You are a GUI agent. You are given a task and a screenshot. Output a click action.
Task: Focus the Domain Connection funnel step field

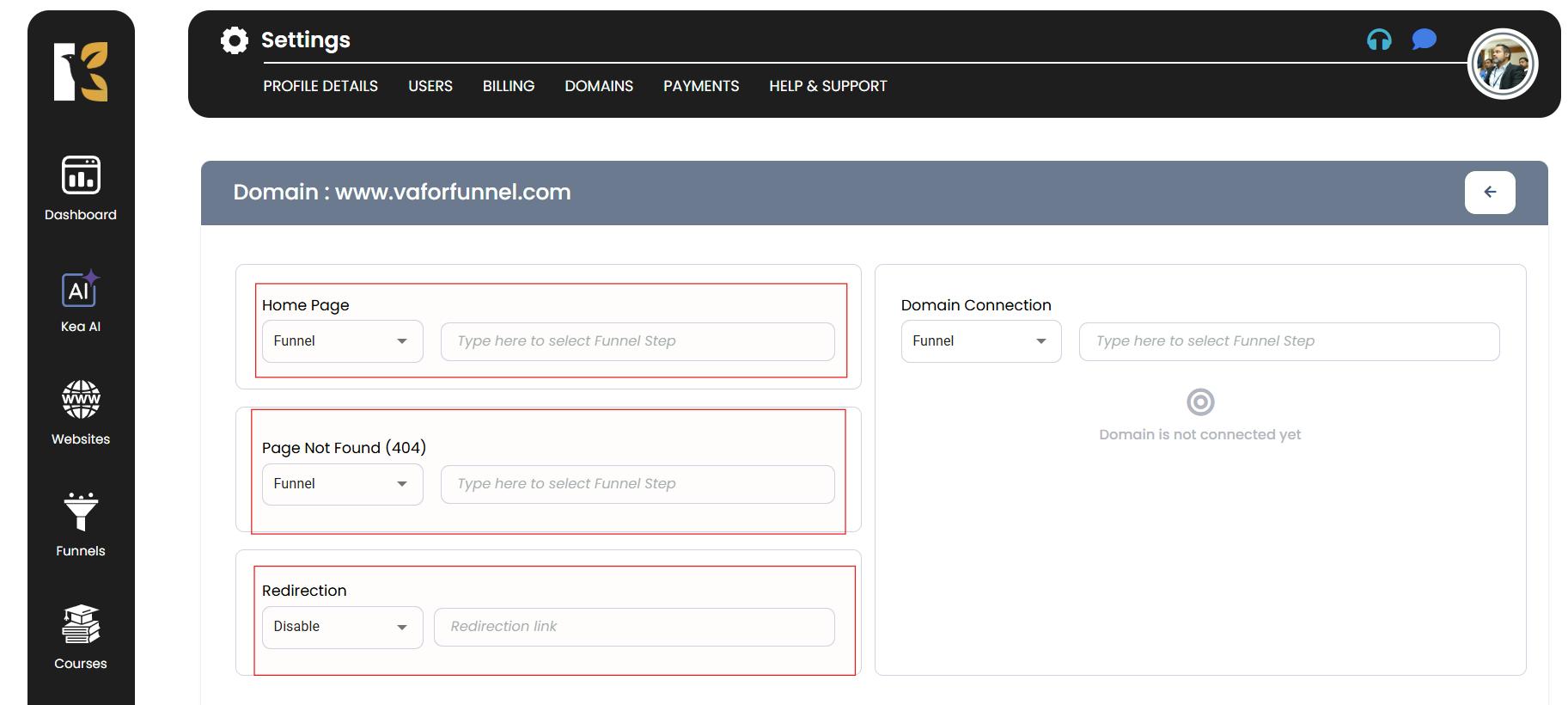pyautogui.click(x=1289, y=341)
